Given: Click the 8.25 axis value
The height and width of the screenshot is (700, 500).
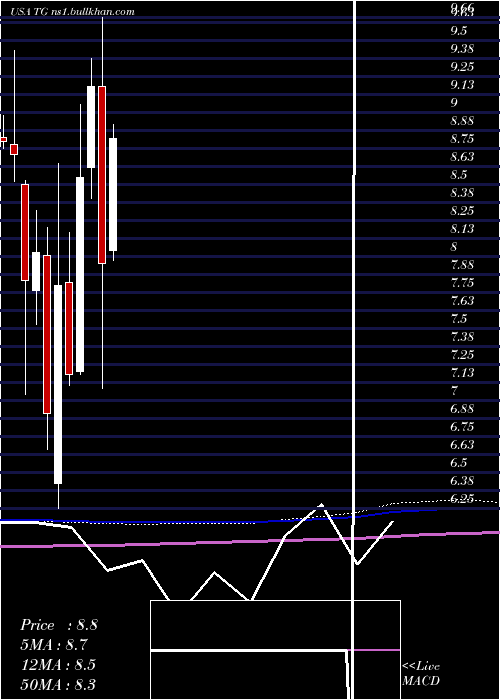Looking at the screenshot, I should (x=462, y=211).
